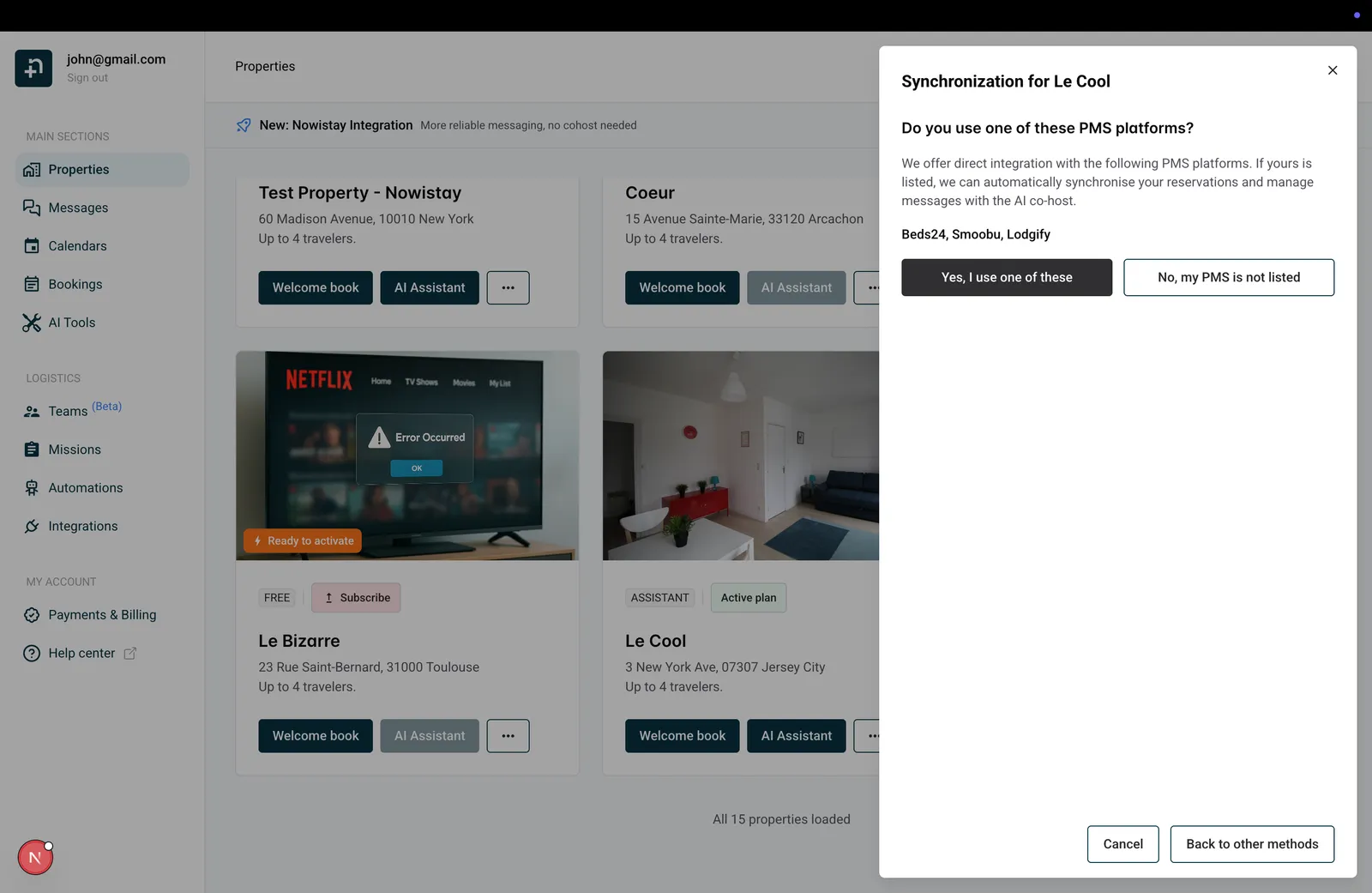Click the external link icon beside Help center

(130, 654)
